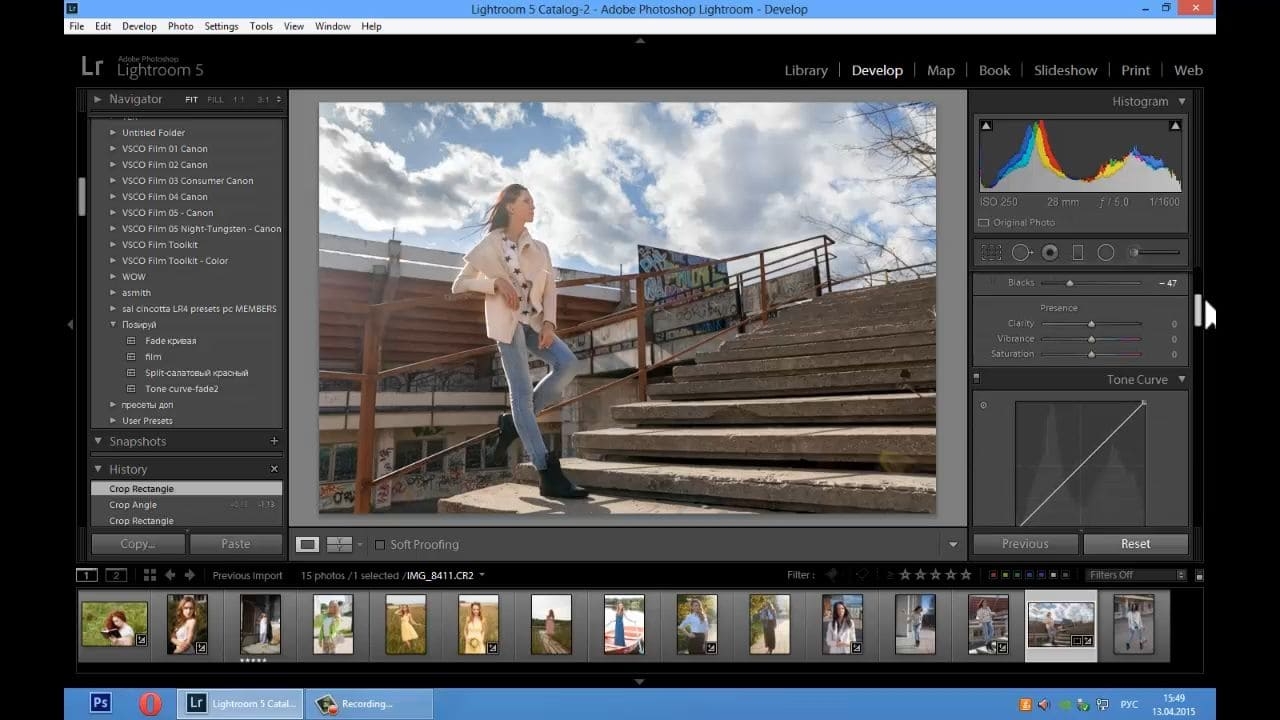Select the Graduated Filter tool
Image resolution: width=1280 pixels, height=720 pixels.
click(x=1078, y=252)
